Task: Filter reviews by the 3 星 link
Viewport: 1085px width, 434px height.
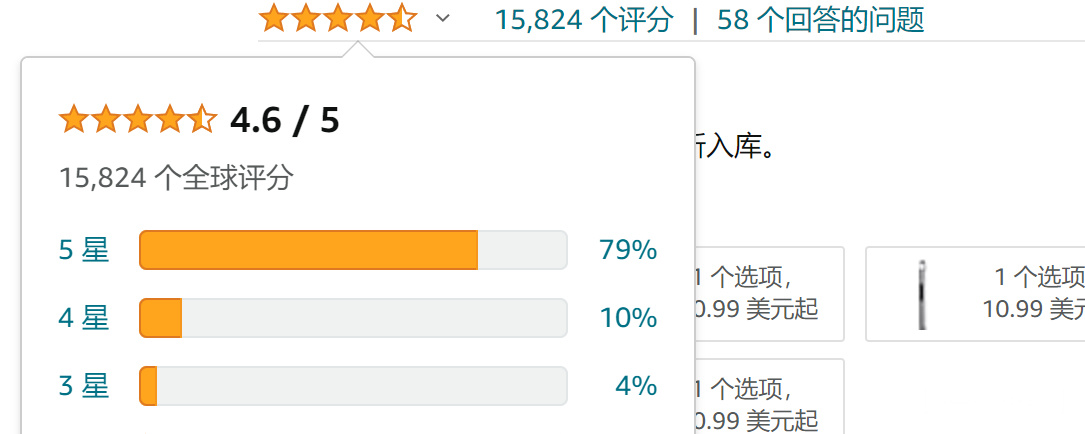Action: [x=84, y=386]
